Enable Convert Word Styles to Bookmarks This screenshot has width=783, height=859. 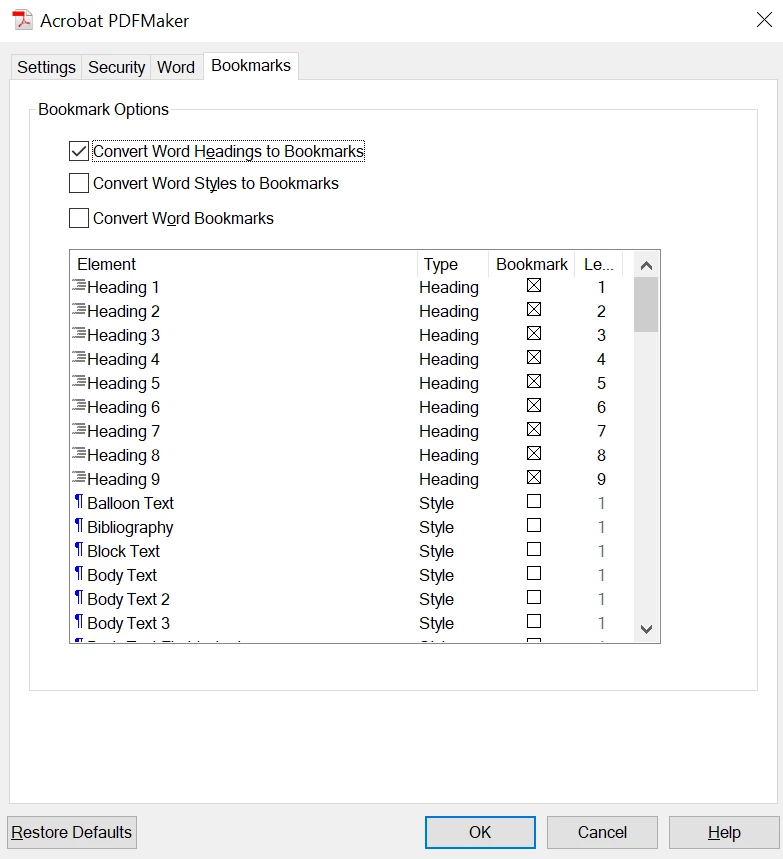(79, 183)
